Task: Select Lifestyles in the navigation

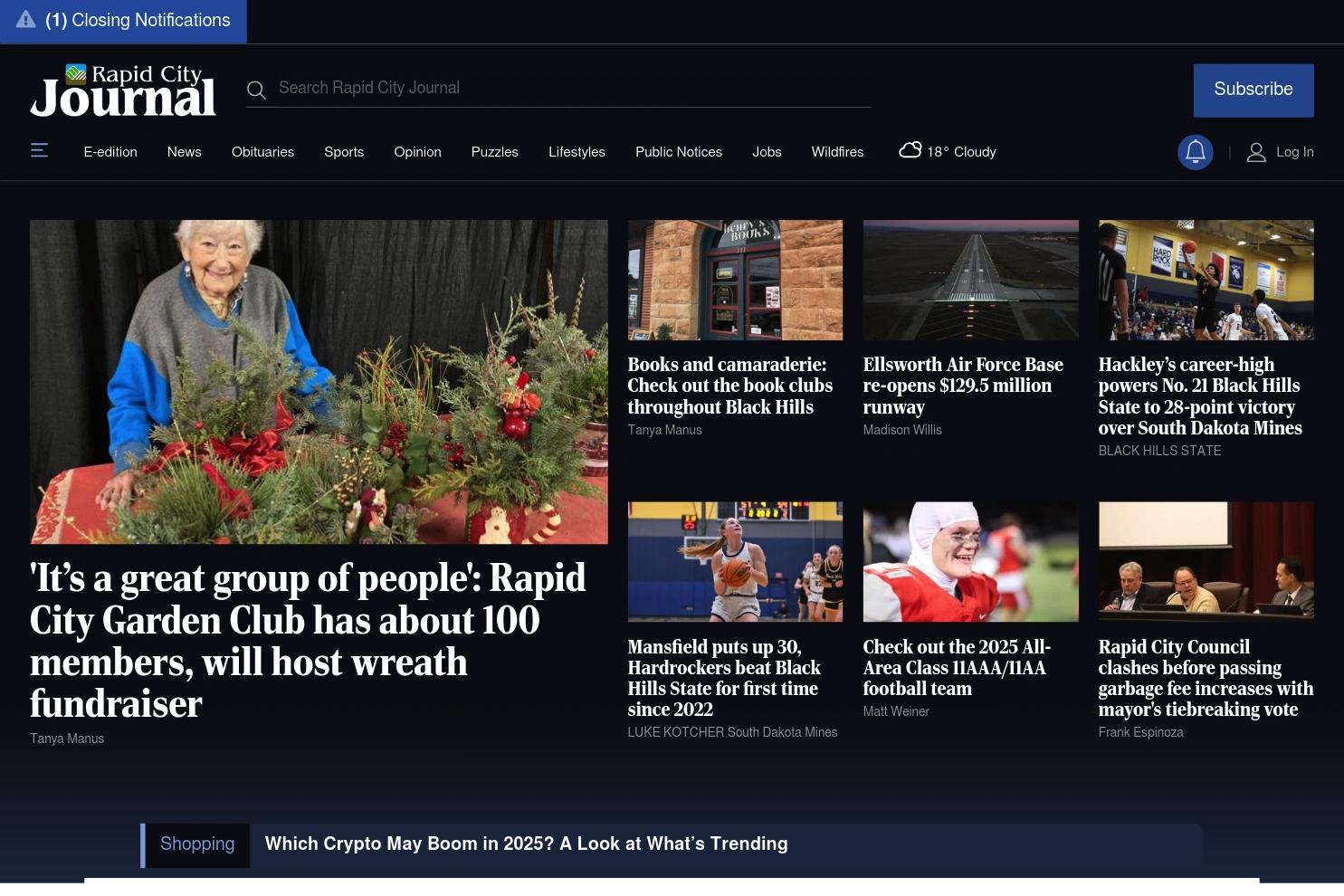Action: pos(577,152)
